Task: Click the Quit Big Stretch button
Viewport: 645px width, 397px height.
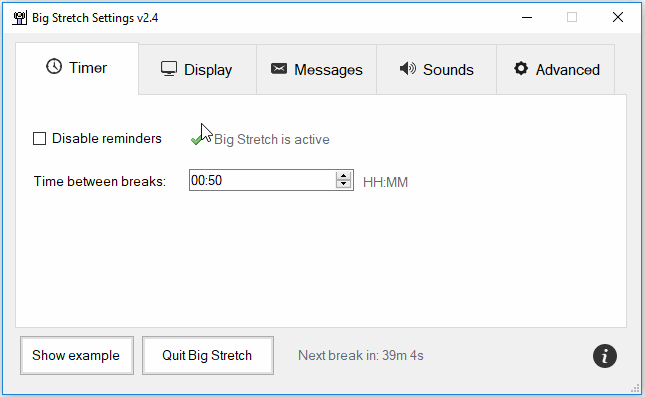Action: click(x=208, y=355)
